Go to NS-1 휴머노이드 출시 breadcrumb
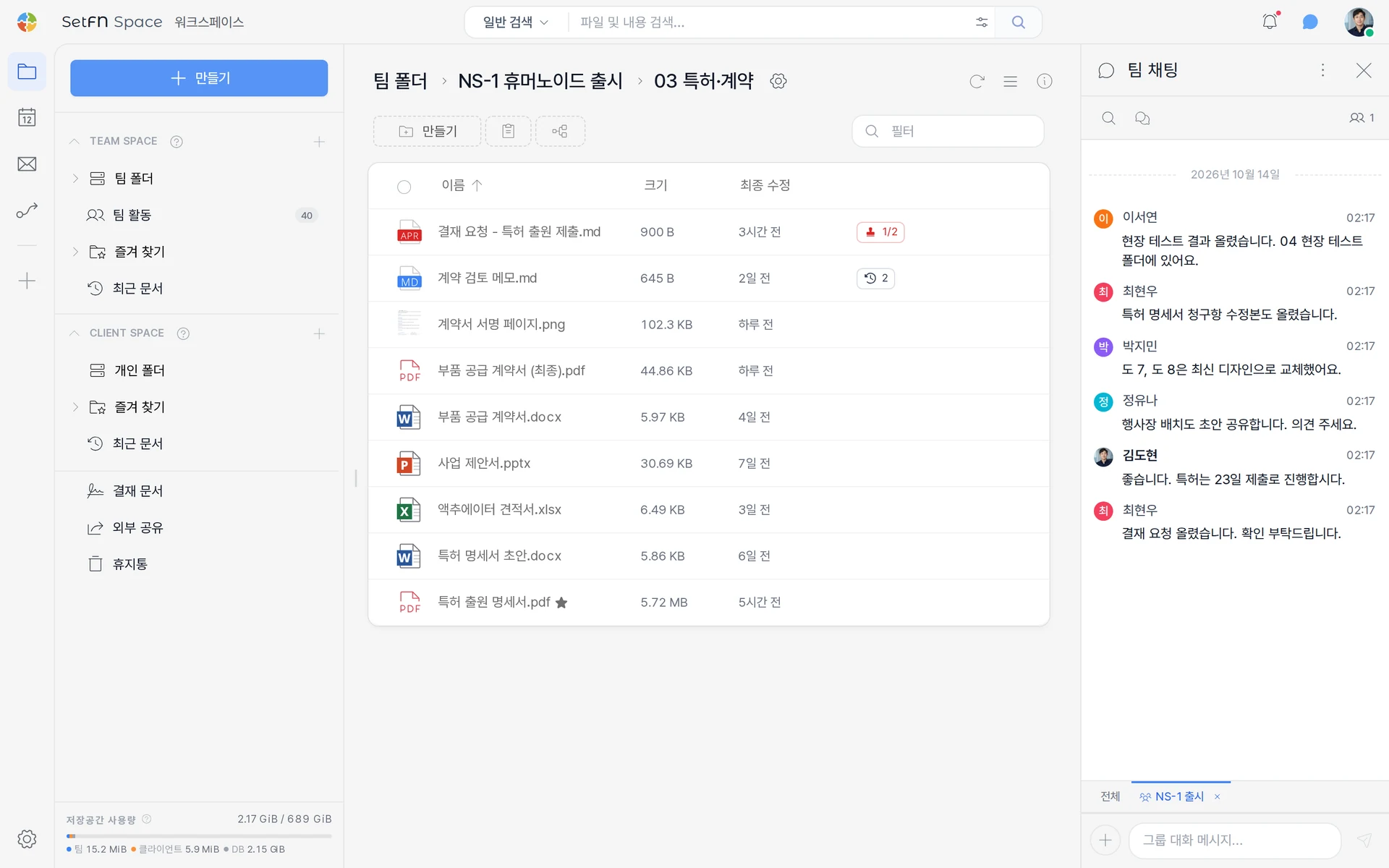1389x868 pixels. coord(540,81)
